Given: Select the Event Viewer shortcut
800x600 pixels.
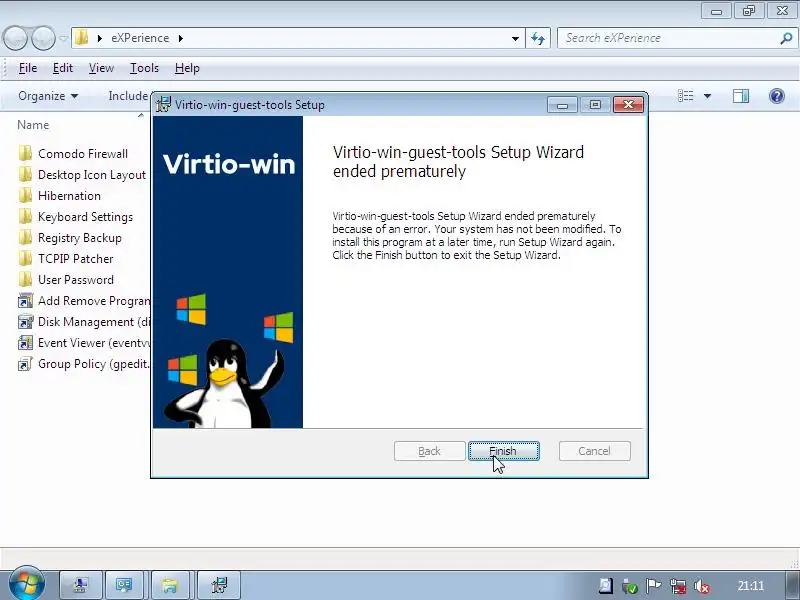Looking at the screenshot, I should [94, 343].
